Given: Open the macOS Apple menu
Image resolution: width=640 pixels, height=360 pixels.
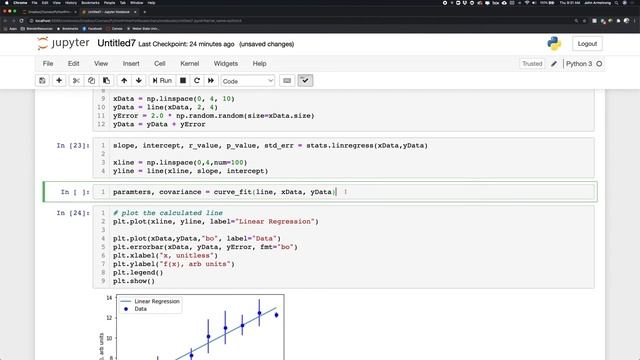Looking at the screenshot, I should point(6,2).
